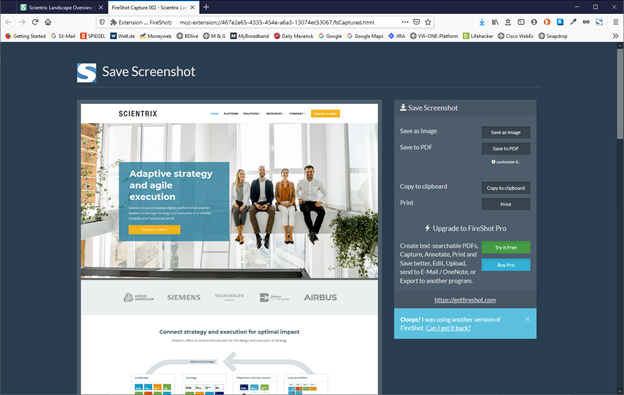Open the Firefox hamburger menu

pyautogui.click(x=615, y=22)
